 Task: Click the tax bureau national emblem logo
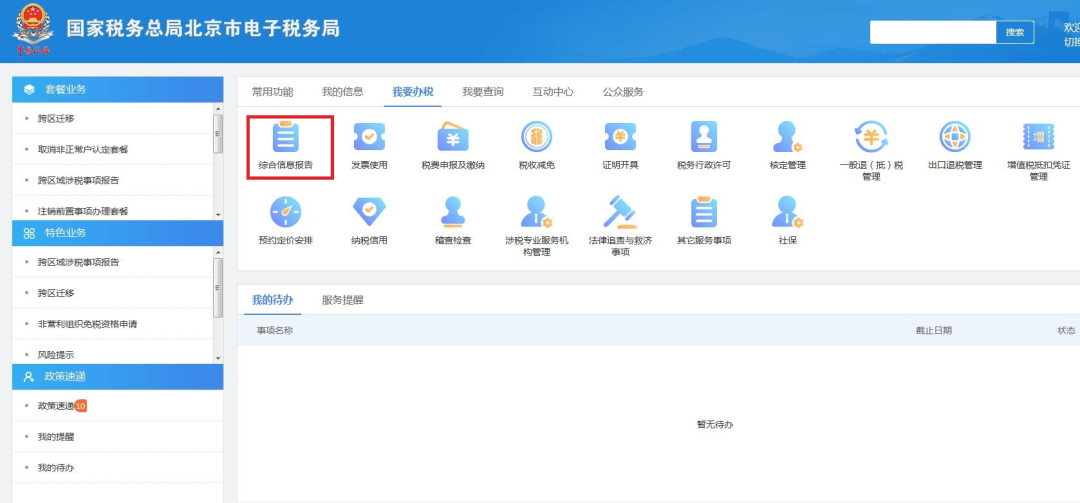pos(32,30)
